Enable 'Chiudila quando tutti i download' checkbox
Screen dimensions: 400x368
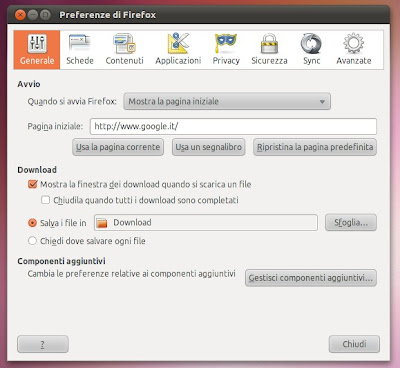point(45,200)
